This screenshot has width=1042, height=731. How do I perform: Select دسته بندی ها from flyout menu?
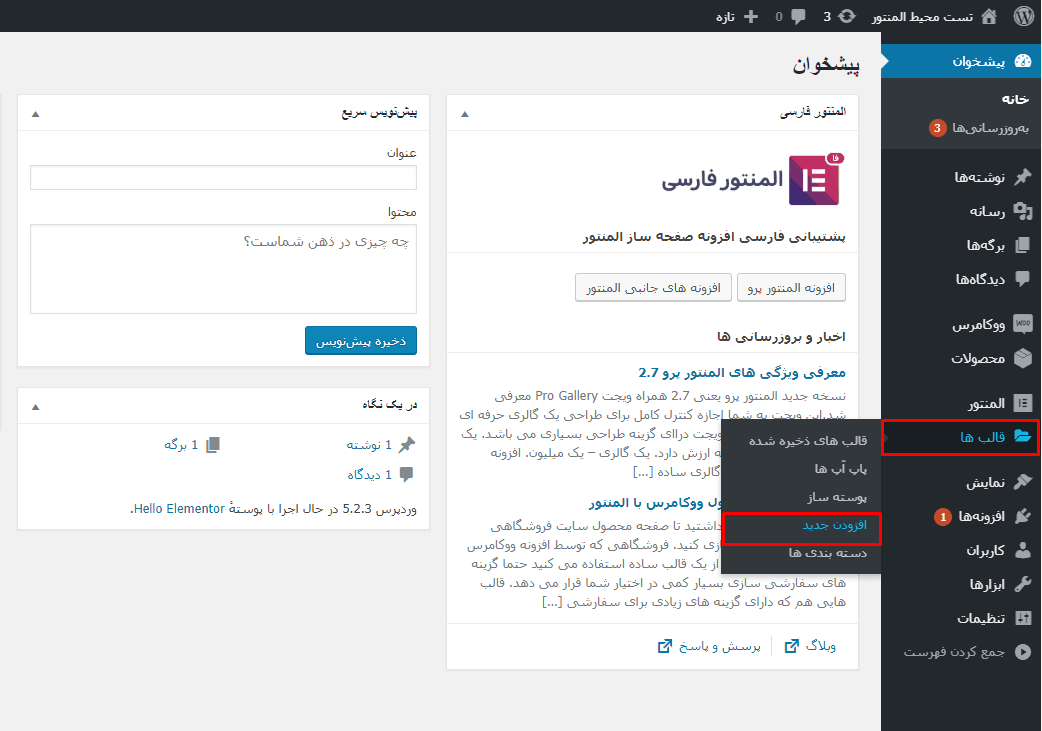coord(828,552)
